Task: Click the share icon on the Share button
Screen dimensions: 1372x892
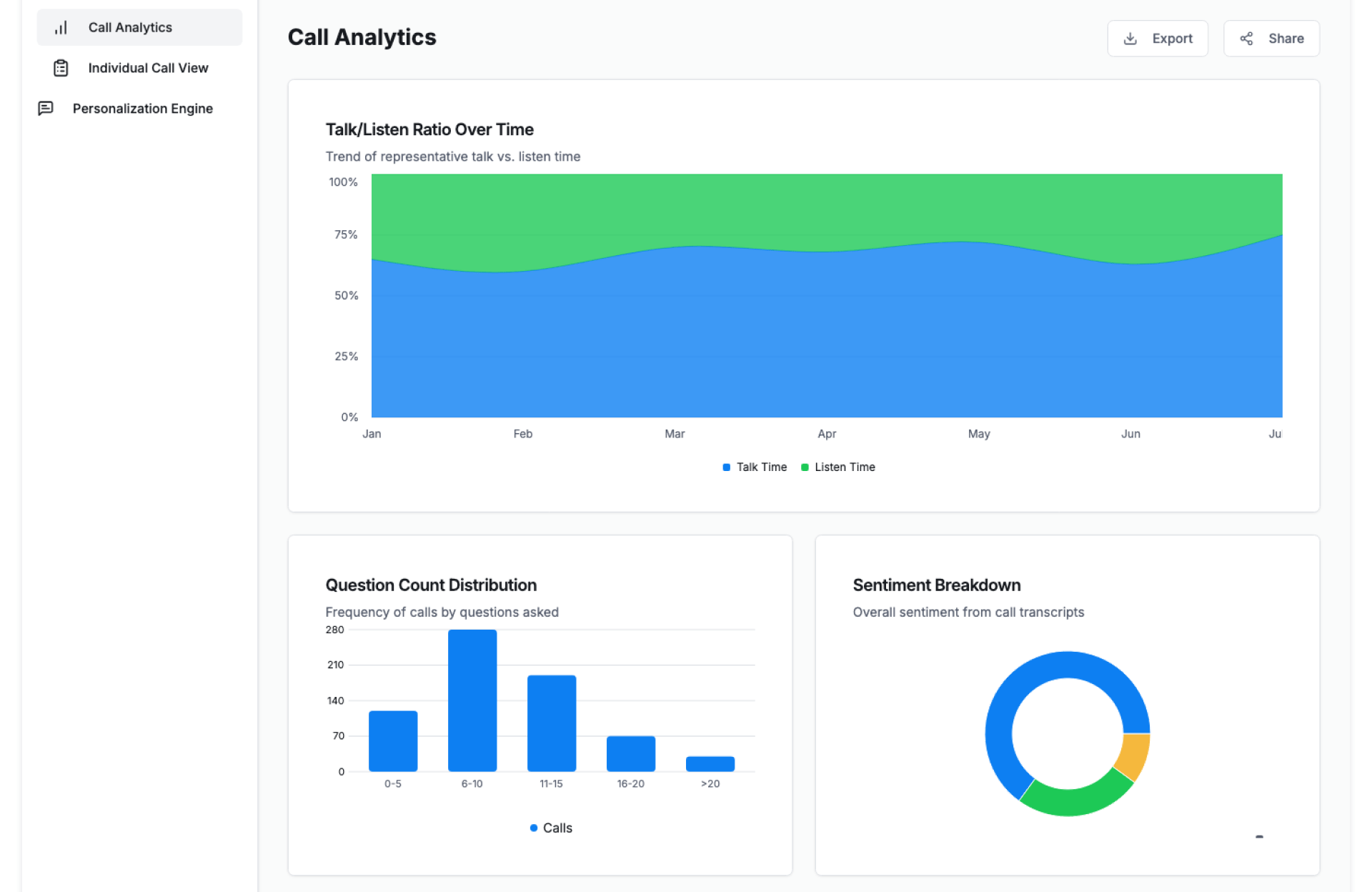Action: click(x=1246, y=39)
